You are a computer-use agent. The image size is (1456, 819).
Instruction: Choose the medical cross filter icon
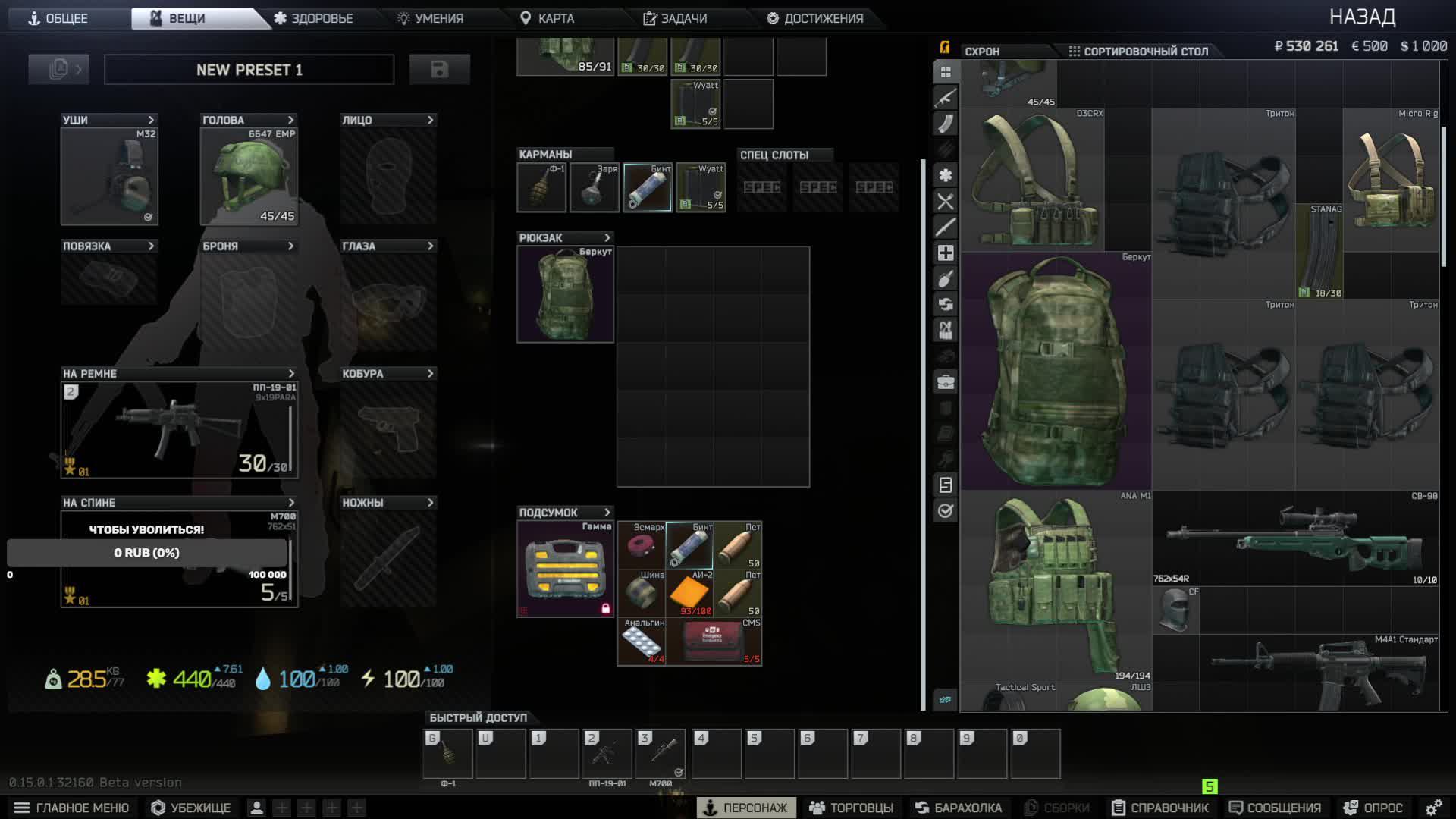pyautogui.click(x=946, y=253)
